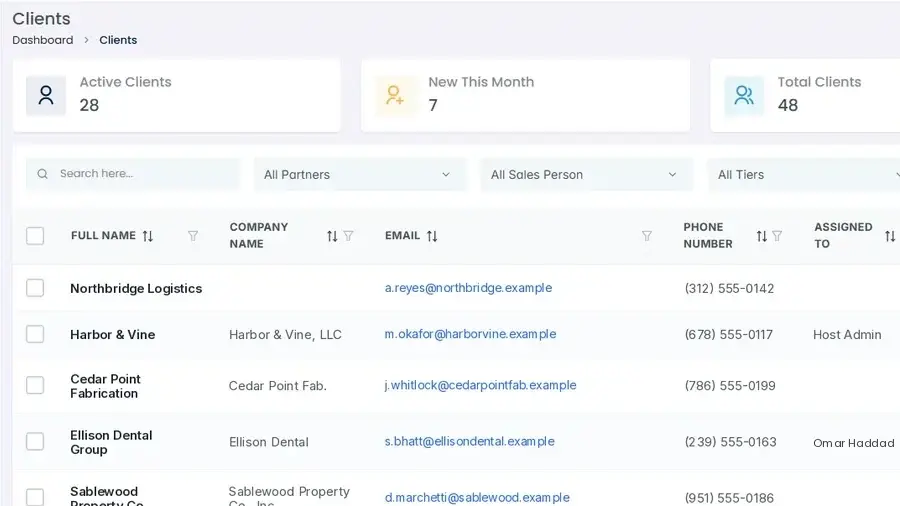Click the Total Clients count 48
Screen dimensions: 900x506
point(788,105)
